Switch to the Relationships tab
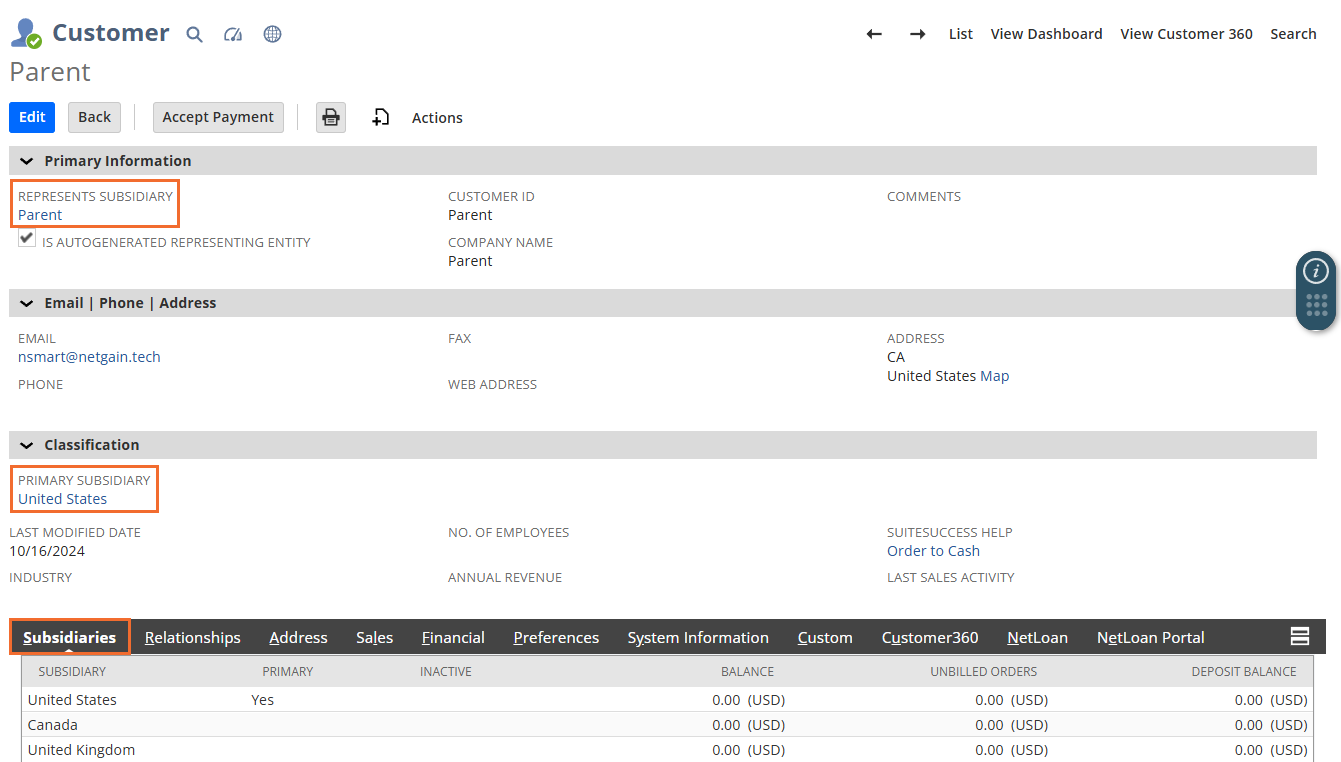Viewport: 1341px width, 762px height. 192,638
